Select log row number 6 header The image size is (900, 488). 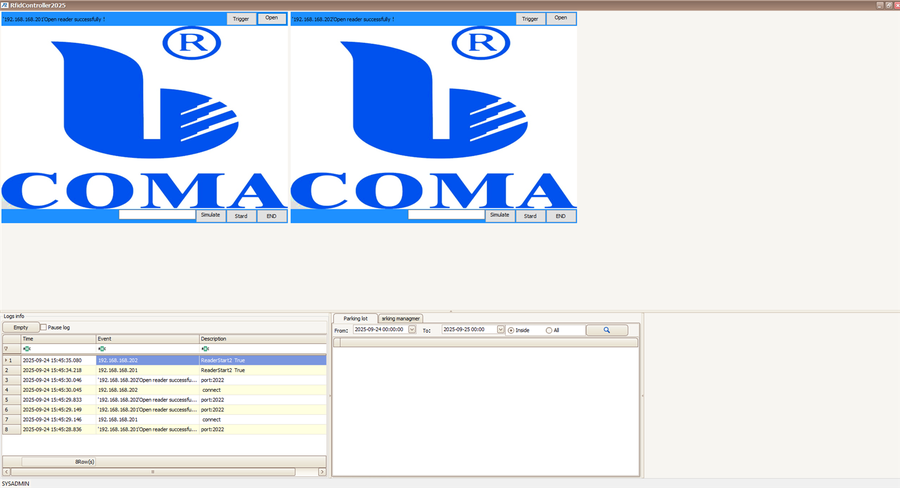(x=11, y=410)
